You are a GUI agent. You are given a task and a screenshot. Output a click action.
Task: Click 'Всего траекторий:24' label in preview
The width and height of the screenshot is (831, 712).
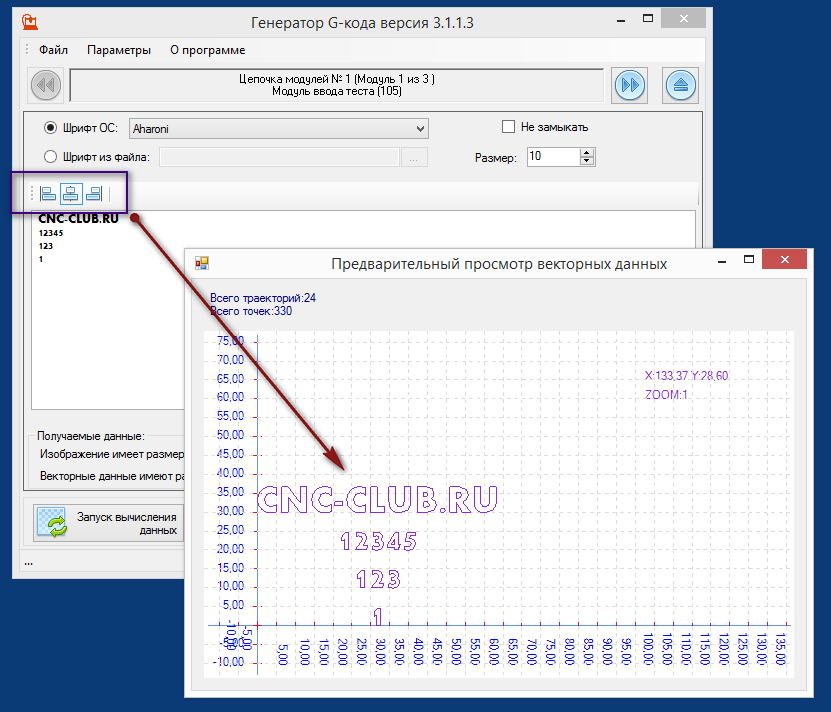[x=263, y=298]
